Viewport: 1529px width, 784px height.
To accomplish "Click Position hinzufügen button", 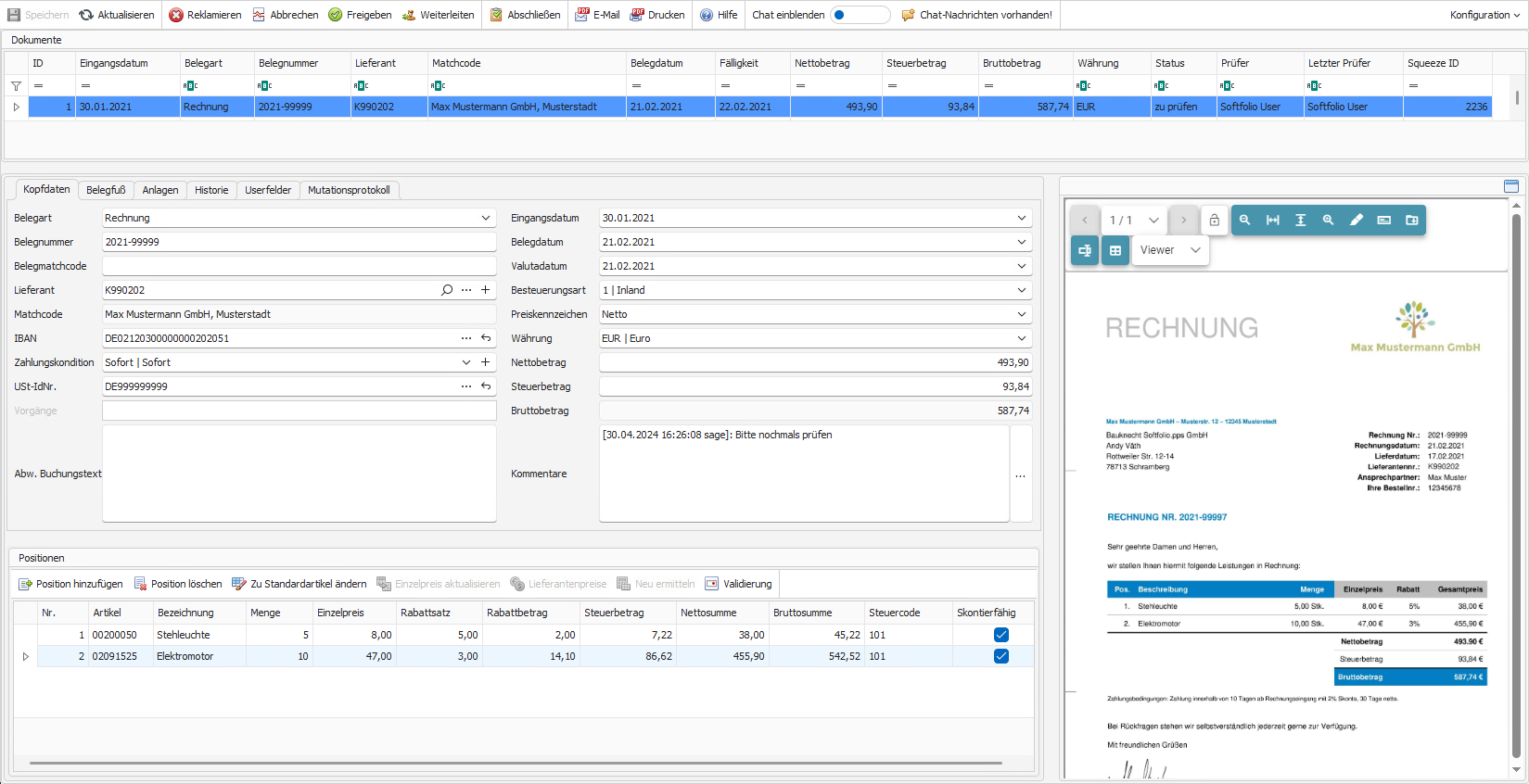I will pyautogui.click(x=70, y=584).
